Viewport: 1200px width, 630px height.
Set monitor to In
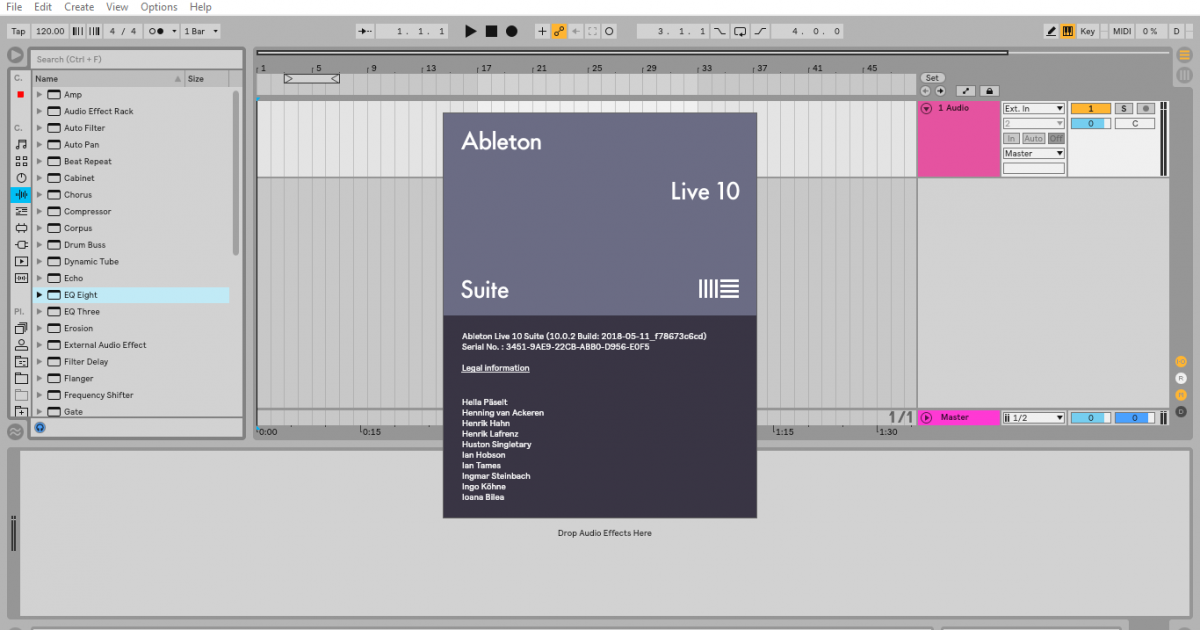pyautogui.click(x=1011, y=138)
